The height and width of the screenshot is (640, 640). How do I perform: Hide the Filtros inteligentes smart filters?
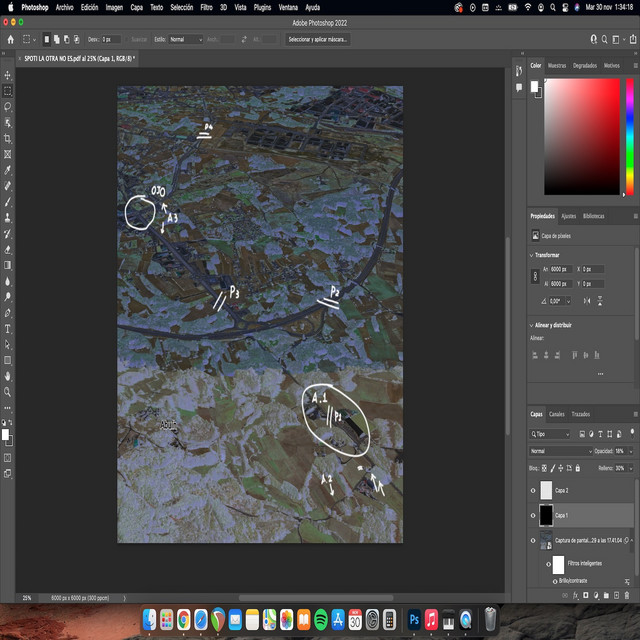[549, 563]
